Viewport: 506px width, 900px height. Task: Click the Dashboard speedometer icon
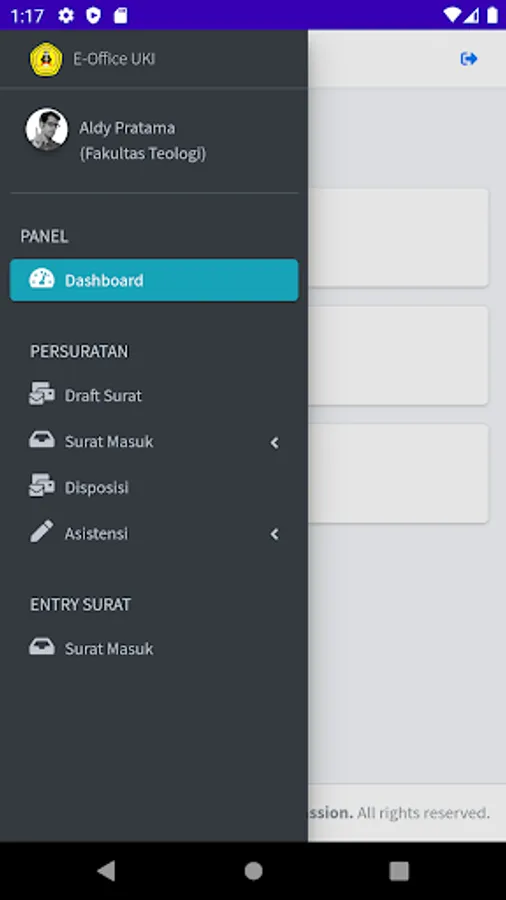point(42,279)
